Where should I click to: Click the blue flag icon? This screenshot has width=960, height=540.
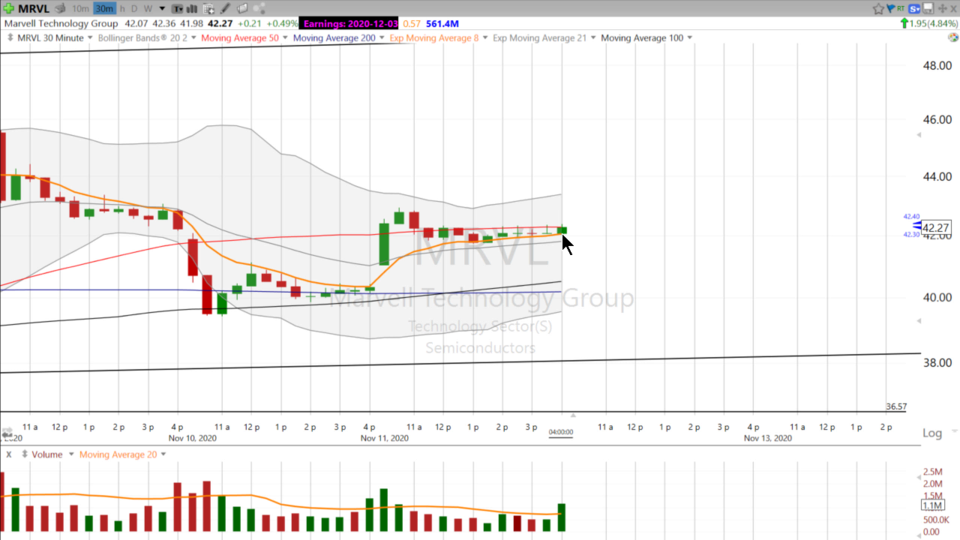point(890,9)
